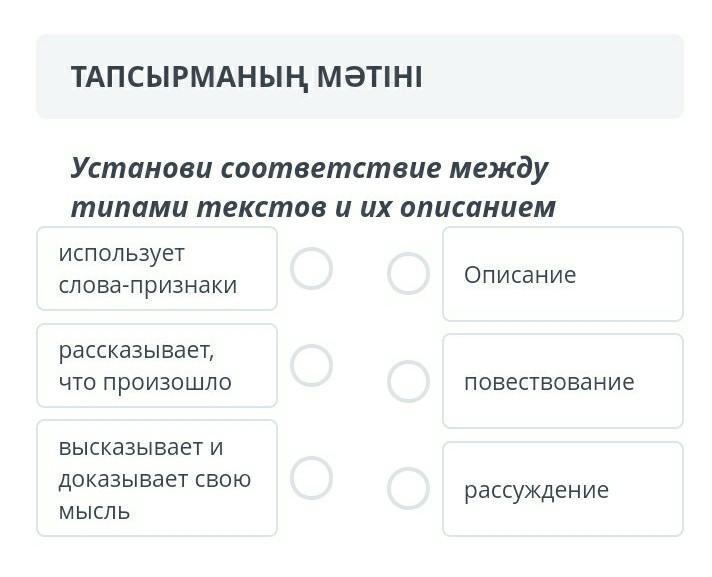Click the instruction line 'типами текстов и их описанием'
Image resolution: width=712 pixels, height=577 pixels.
click(x=312, y=208)
